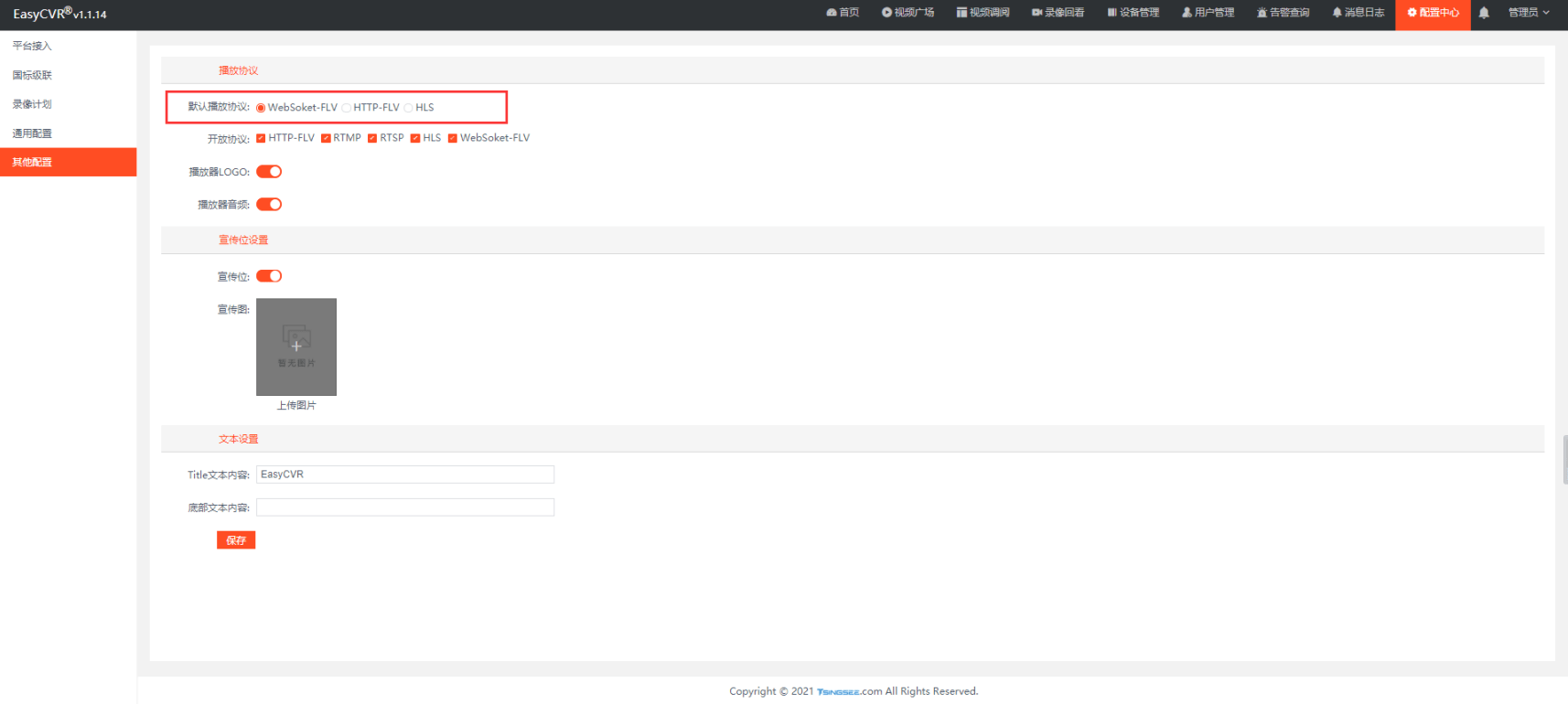Go to 视频广场 video plaza

coord(908,13)
